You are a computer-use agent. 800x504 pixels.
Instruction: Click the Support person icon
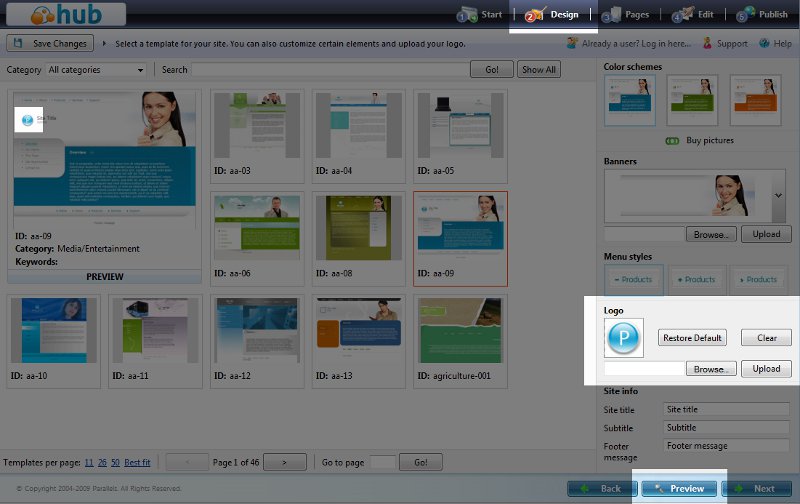point(707,44)
